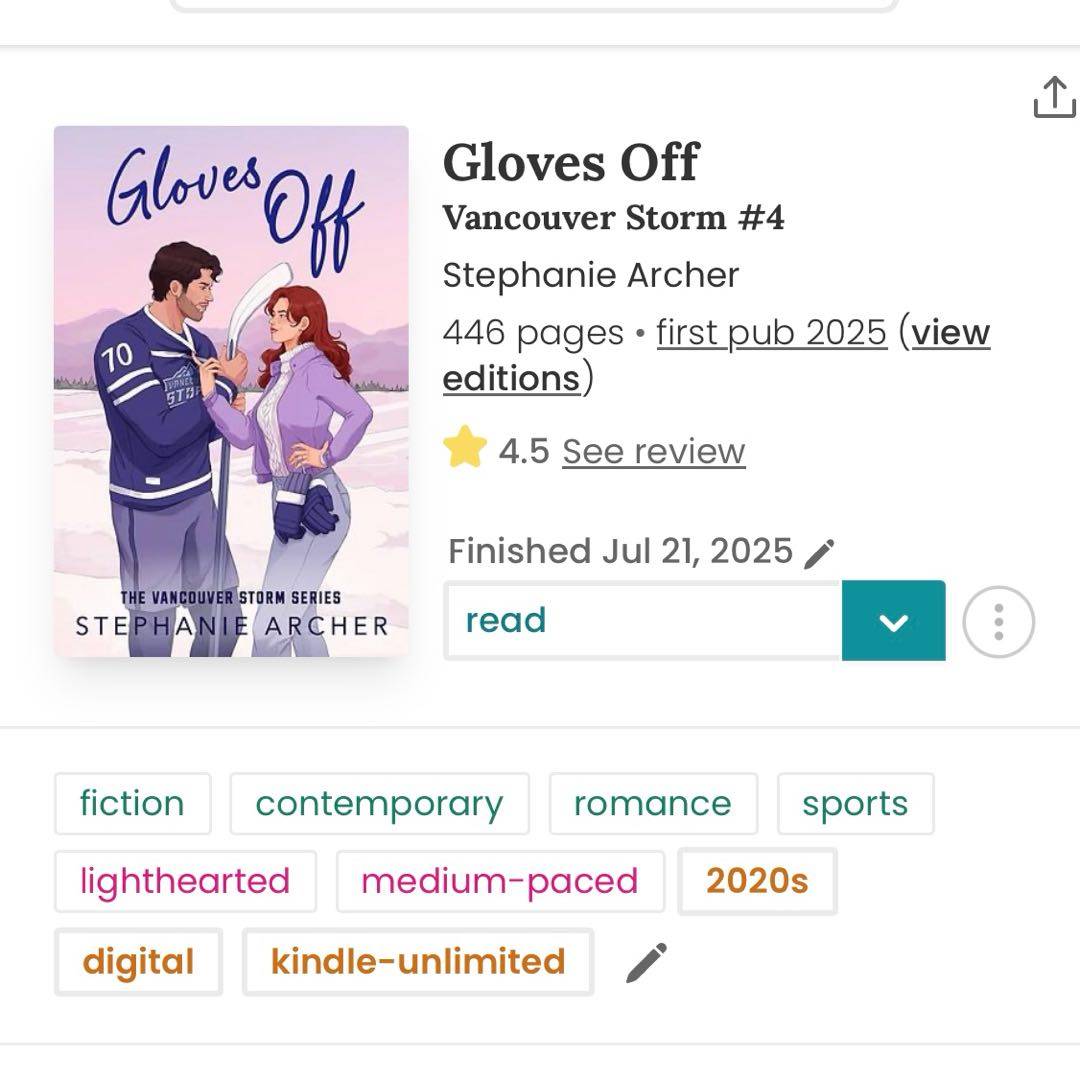
Task: Open the 'See review' link
Action: point(653,451)
